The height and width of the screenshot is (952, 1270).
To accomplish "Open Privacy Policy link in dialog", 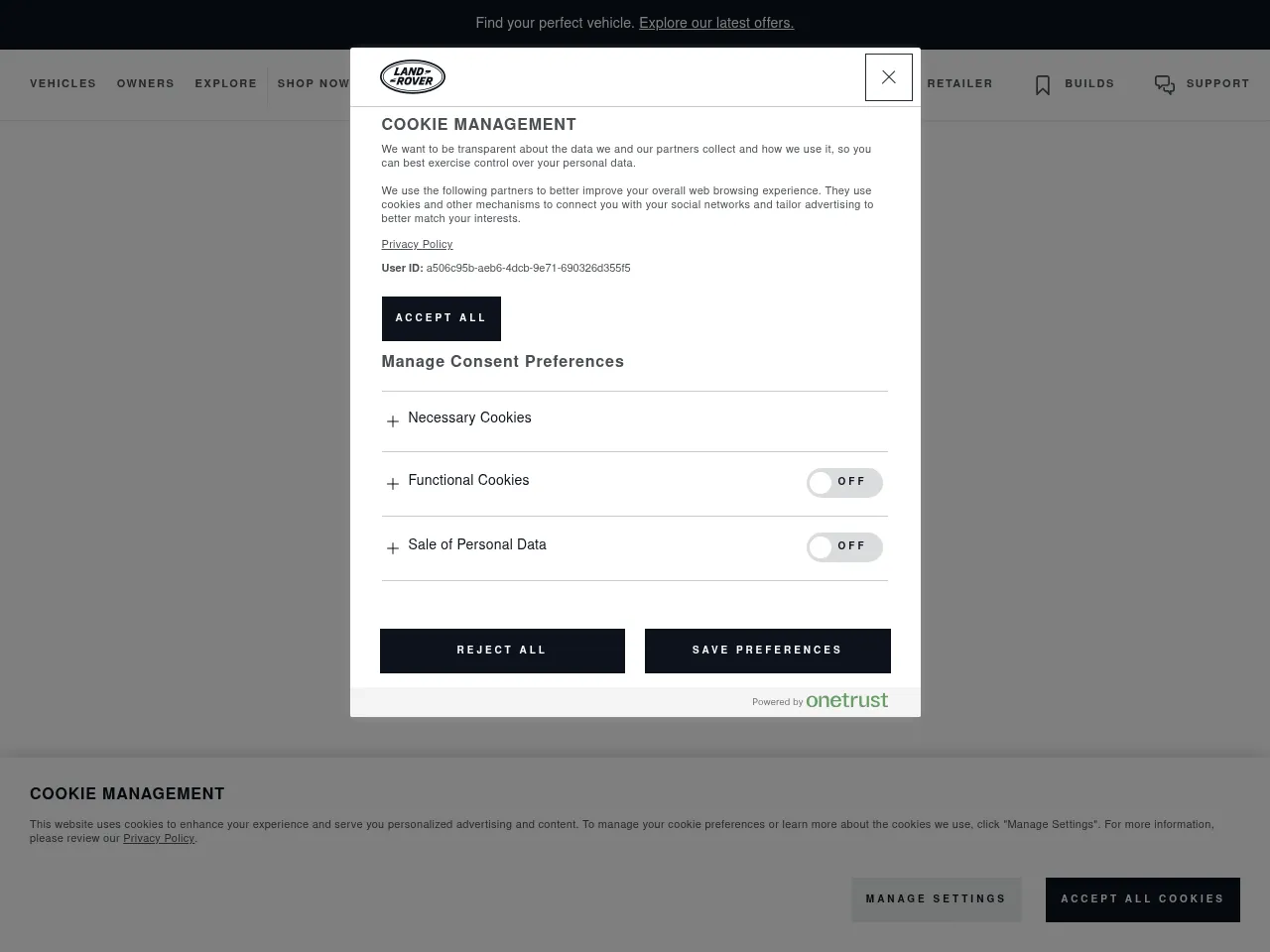I will (x=417, y=245).
